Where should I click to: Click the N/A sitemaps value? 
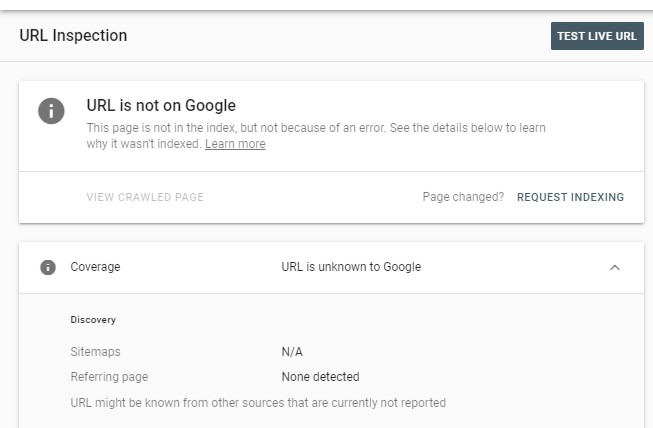(292, 352)
